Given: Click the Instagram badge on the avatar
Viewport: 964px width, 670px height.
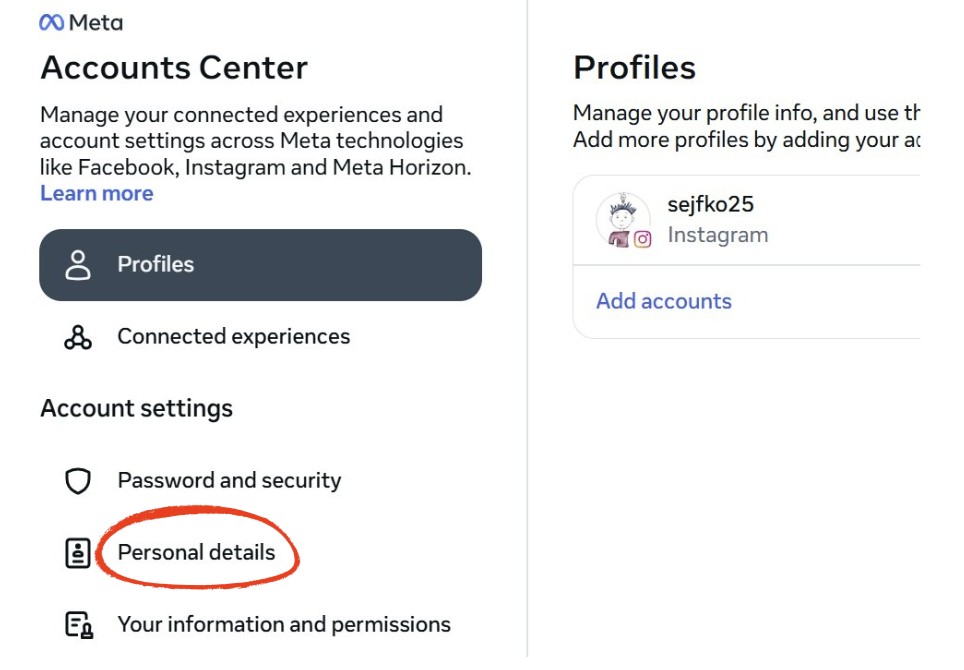Looking at the screenshot, I should (x=642, y=238).
